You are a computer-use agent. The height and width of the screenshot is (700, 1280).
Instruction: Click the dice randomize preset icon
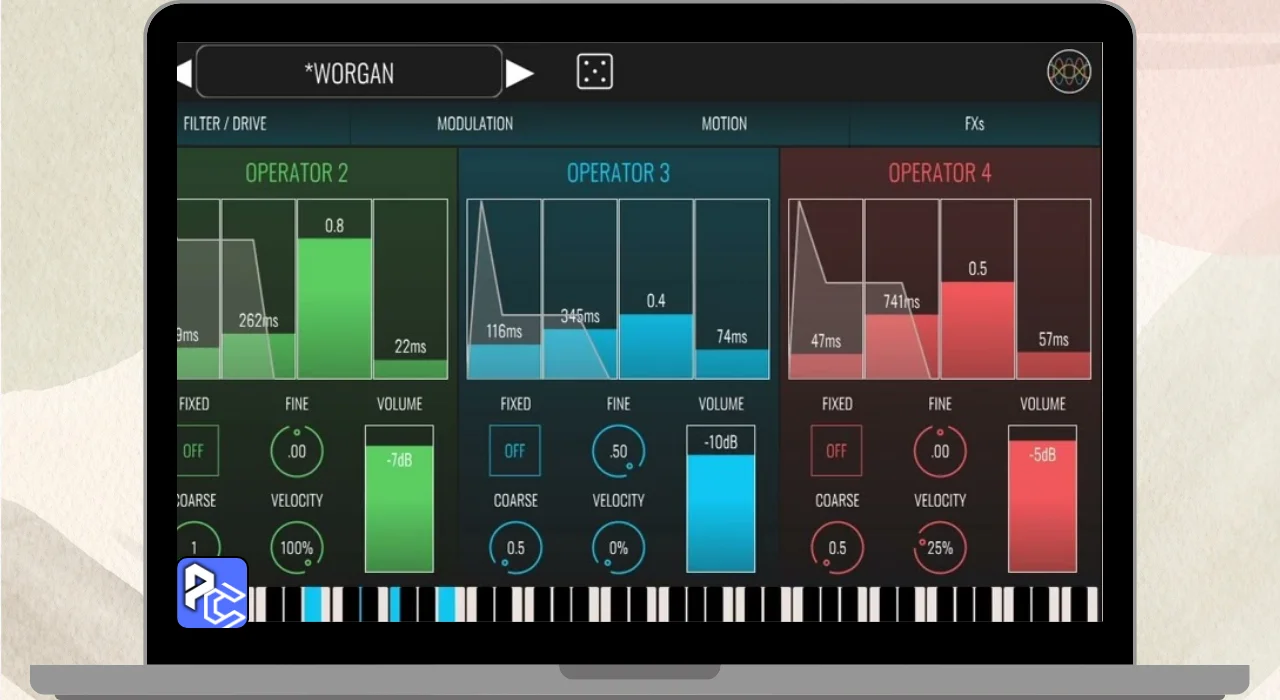point(595,72)
